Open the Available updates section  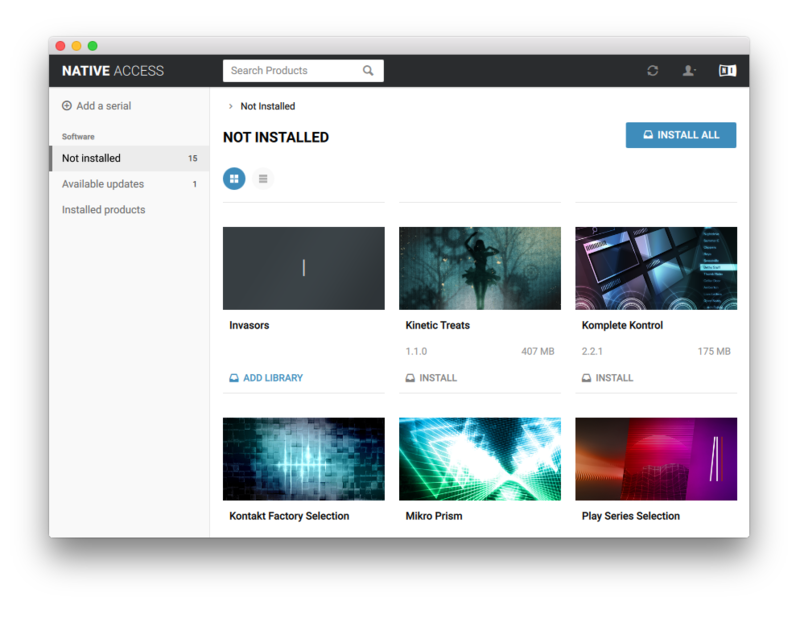click(x=129, y=184)
